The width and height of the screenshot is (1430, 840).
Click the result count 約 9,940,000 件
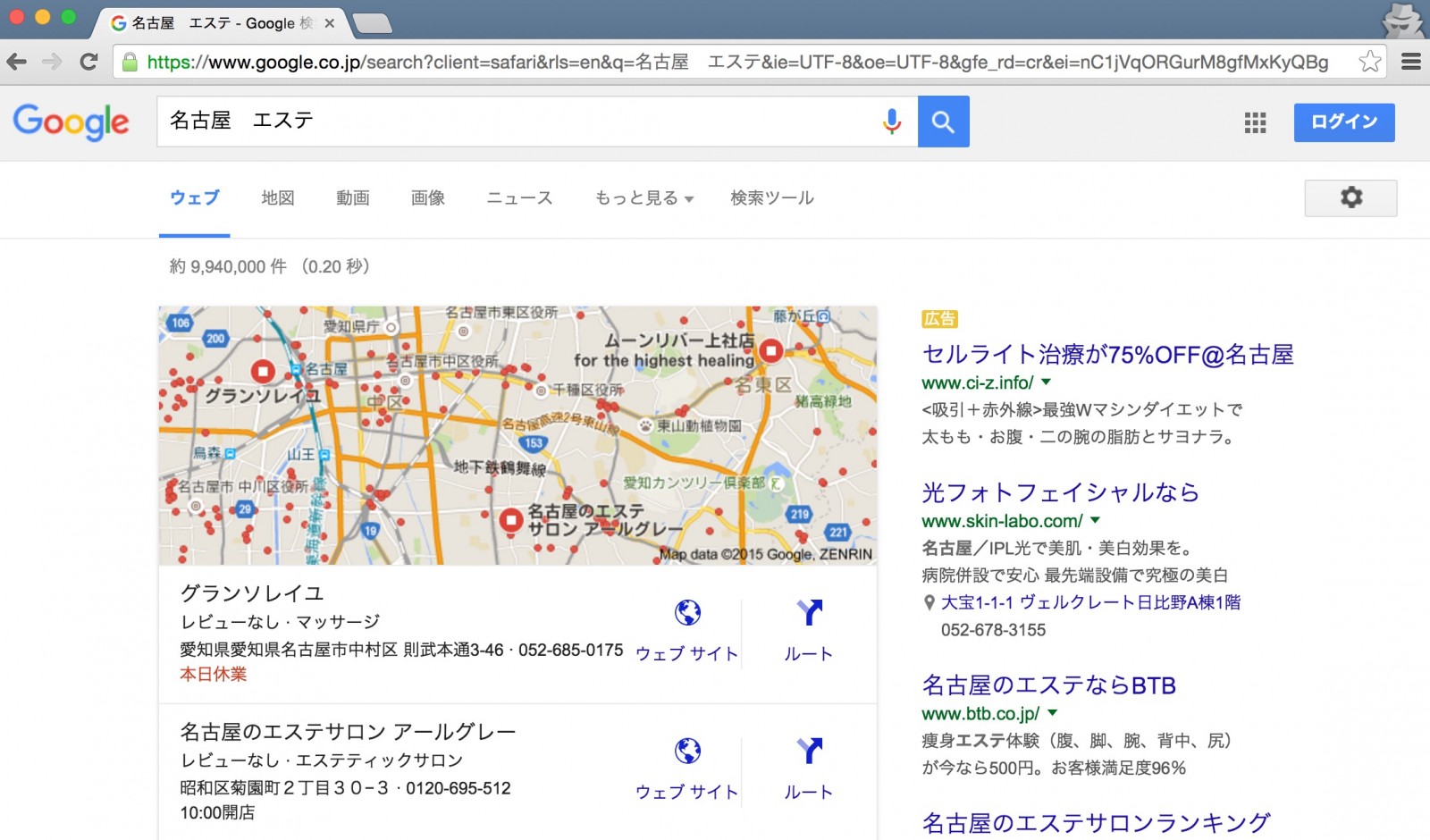click(x=228, y=266)
